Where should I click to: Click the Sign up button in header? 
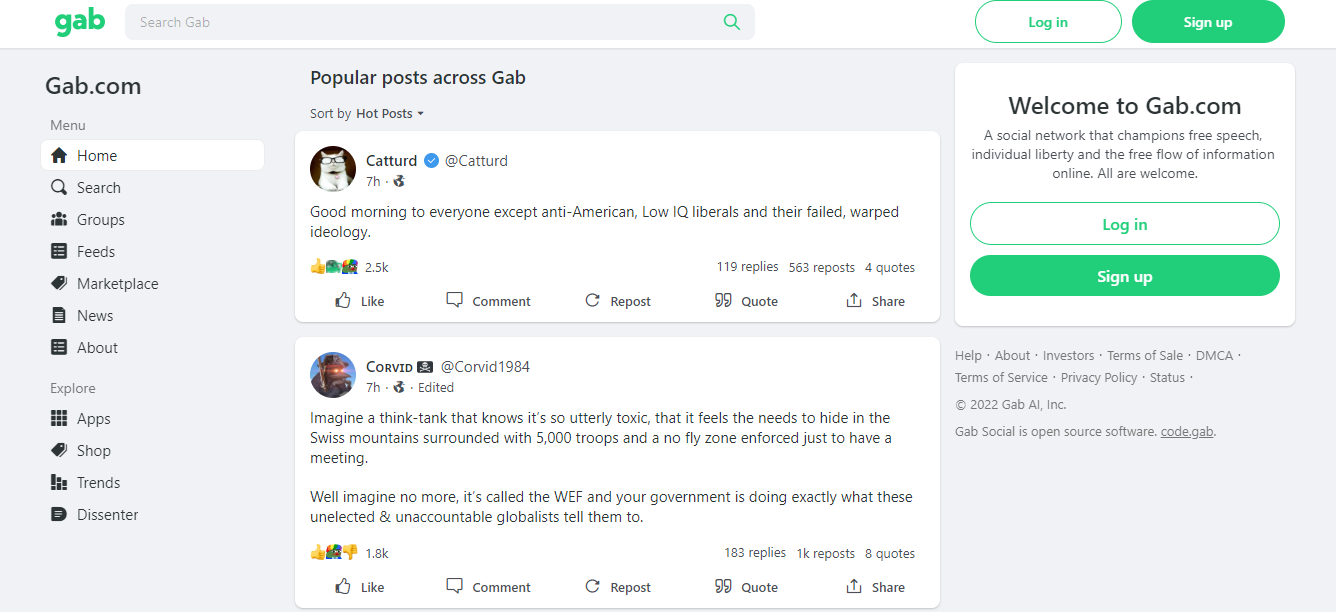(x=1208, y=22)
